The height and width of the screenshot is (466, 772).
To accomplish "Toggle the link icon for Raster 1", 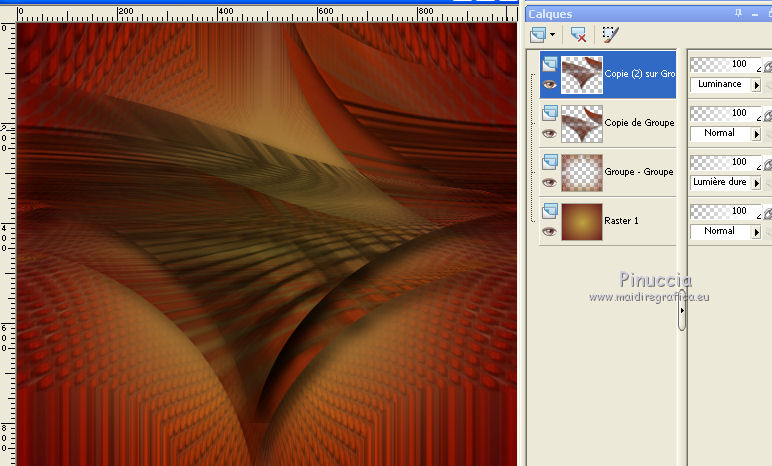I will tap(768, 213).
